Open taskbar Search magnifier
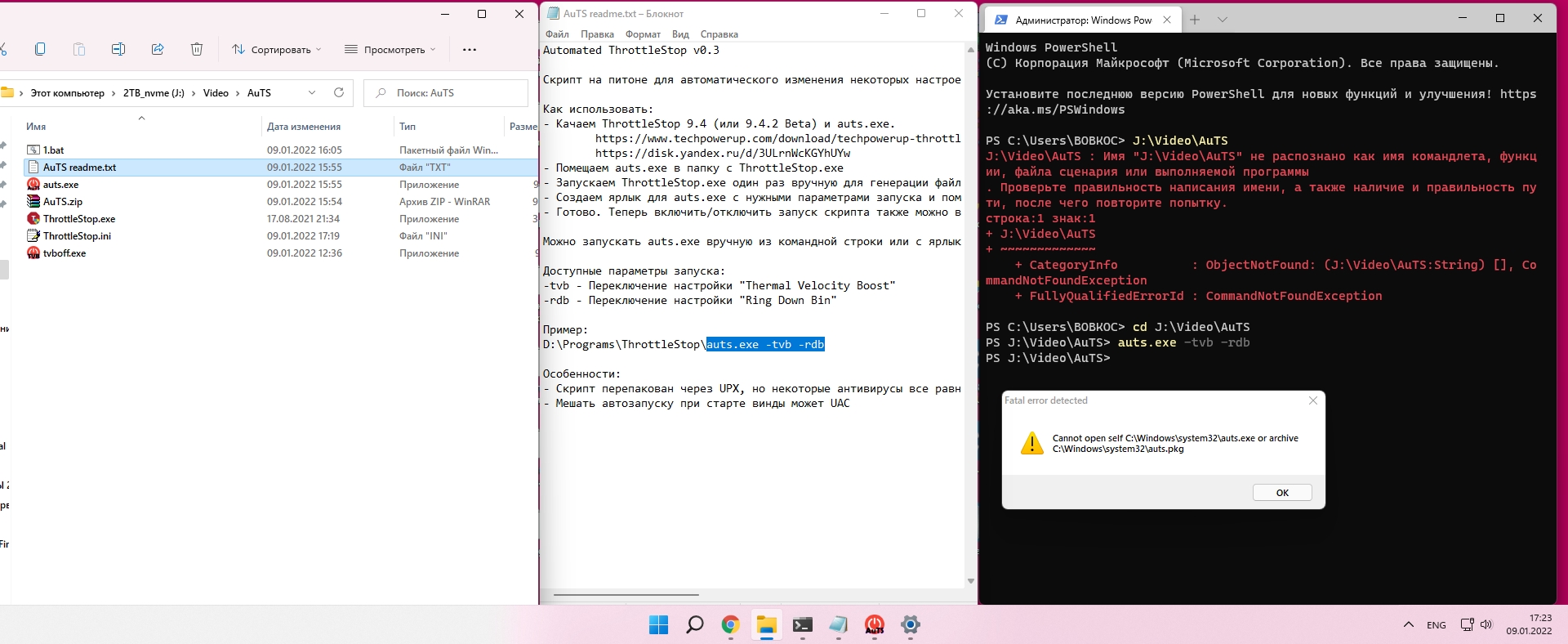The image size is (1568, 644). click(694, 625)
